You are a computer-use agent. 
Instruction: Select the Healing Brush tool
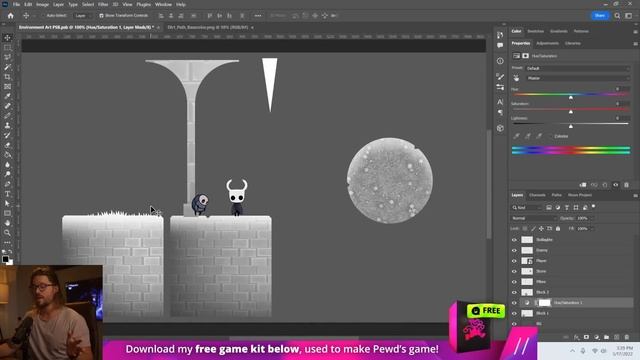click(x=7, y=106)
